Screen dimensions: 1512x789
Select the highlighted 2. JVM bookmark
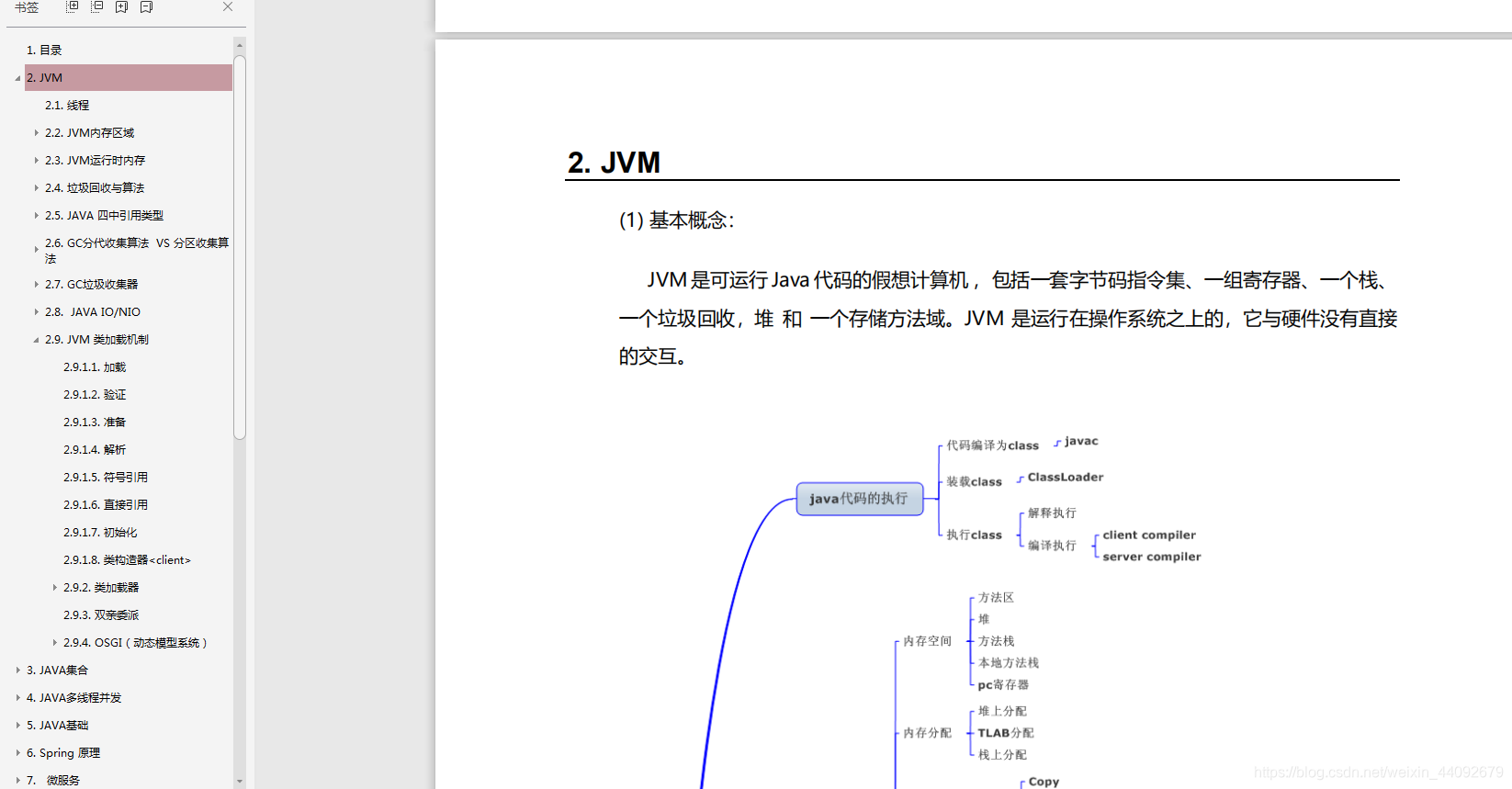tap(128, 78)
